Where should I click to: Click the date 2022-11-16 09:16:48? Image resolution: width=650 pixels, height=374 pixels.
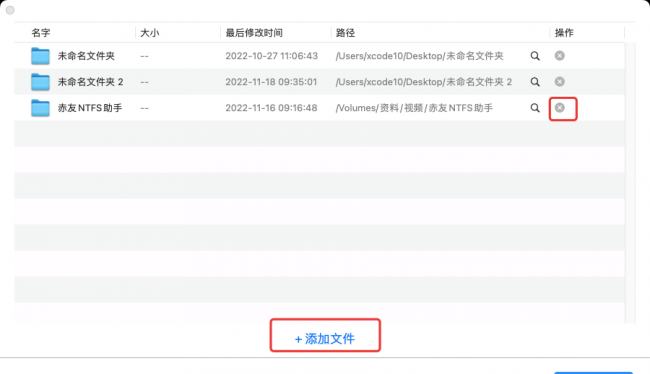tap(271, 108)
